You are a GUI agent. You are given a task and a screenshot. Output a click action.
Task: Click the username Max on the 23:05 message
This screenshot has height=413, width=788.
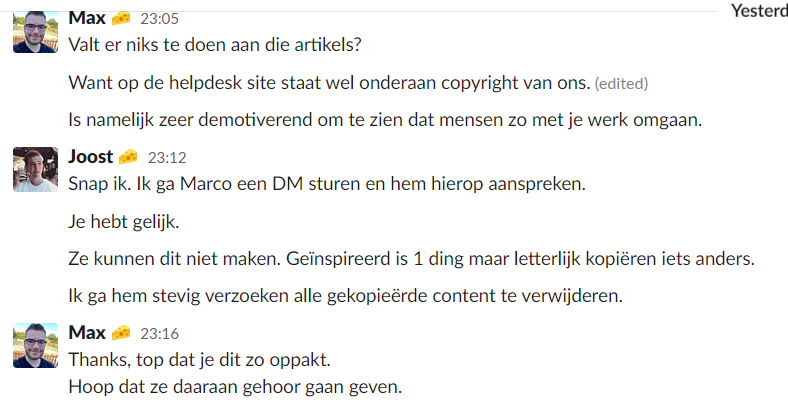[x=87, y=18]
